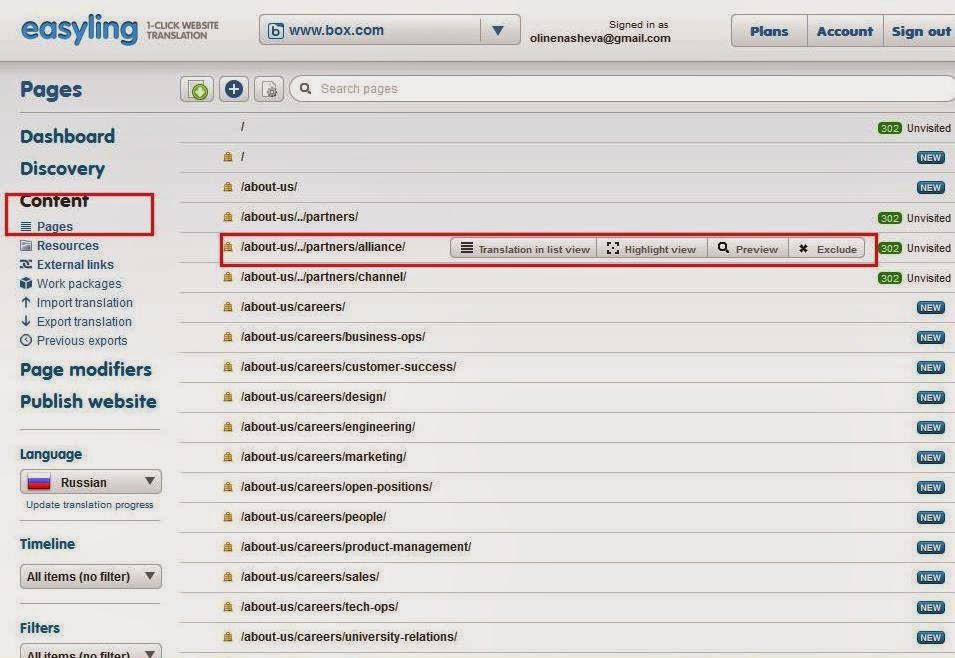Image resolution: width=955 pixels, height=658 pixels.
Task: Click the add page plus icon
Action: [234, 89]
